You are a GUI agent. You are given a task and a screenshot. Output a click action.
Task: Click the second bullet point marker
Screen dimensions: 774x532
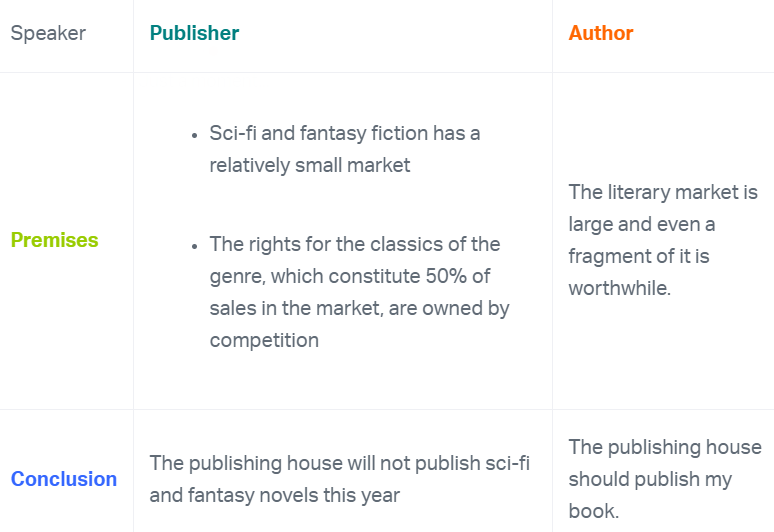coord(194,245)
